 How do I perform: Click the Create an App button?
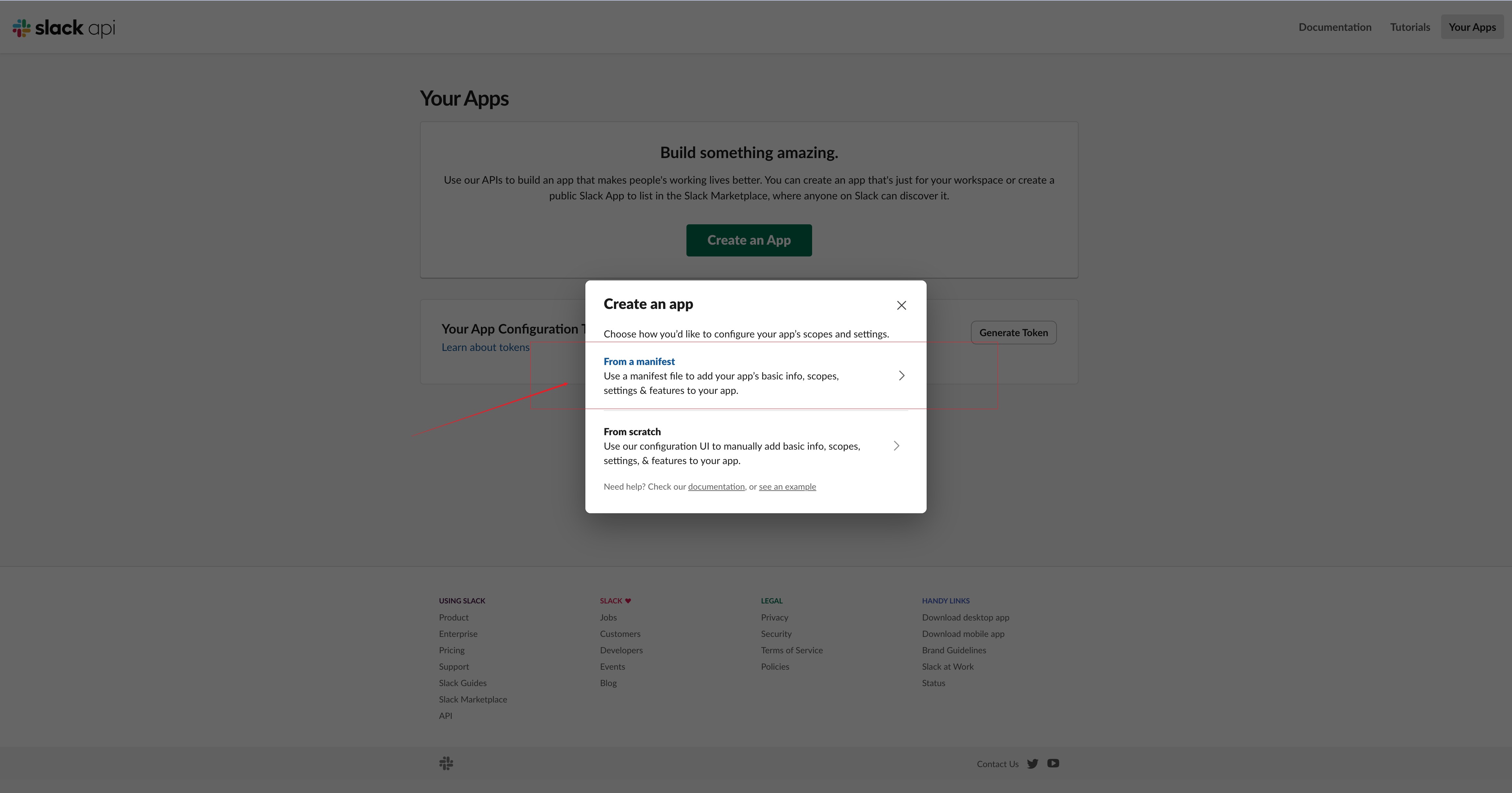click(x=749, y=240)
